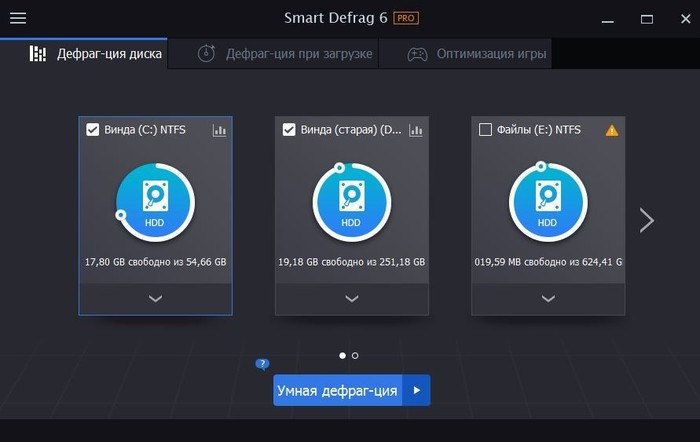This screenshot has height=442, width=700.
Task: Select the second page indicator dot
Action: [x=355, y=355]
